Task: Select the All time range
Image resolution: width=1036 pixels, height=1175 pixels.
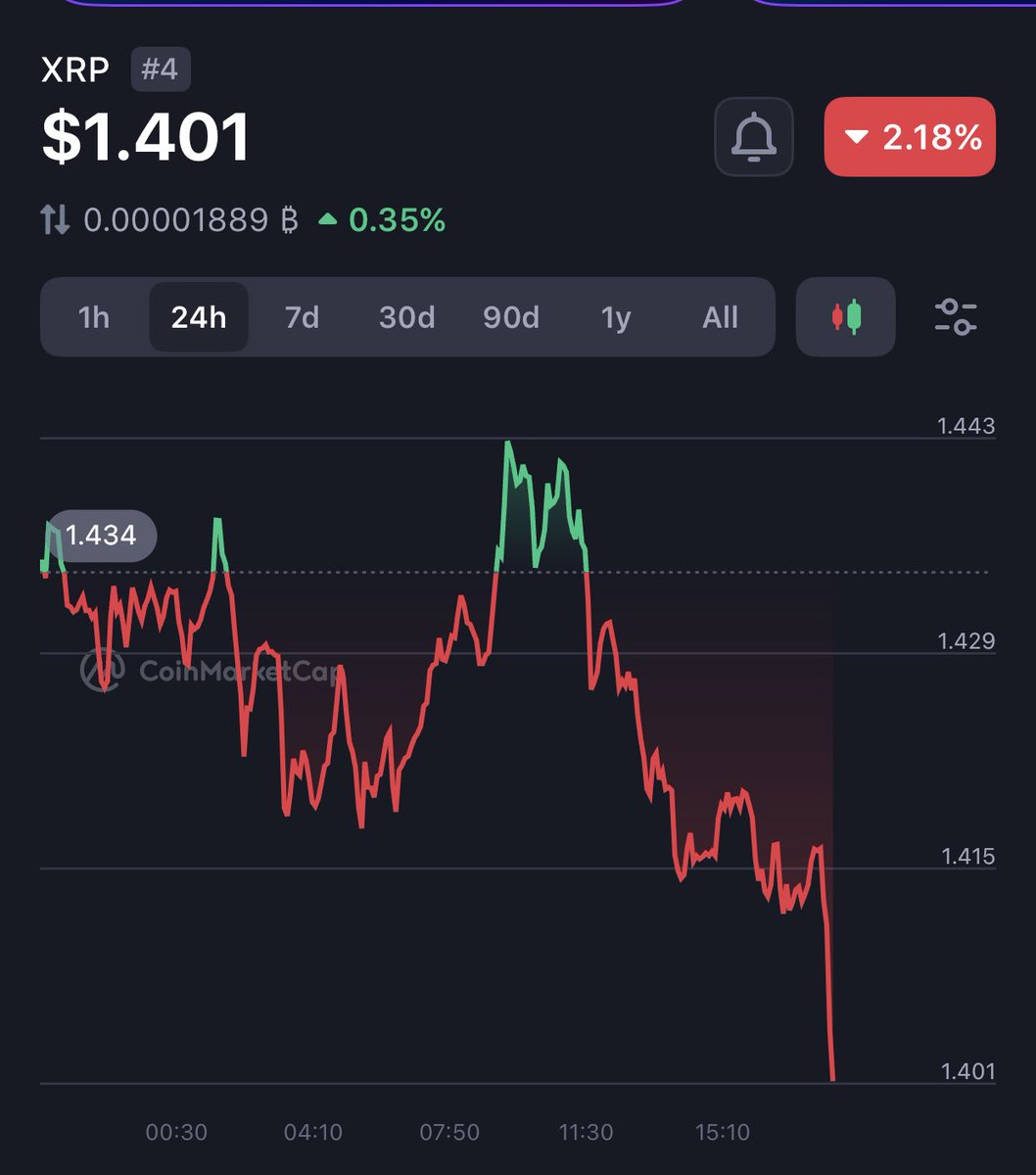Action: tap(720, 317)
